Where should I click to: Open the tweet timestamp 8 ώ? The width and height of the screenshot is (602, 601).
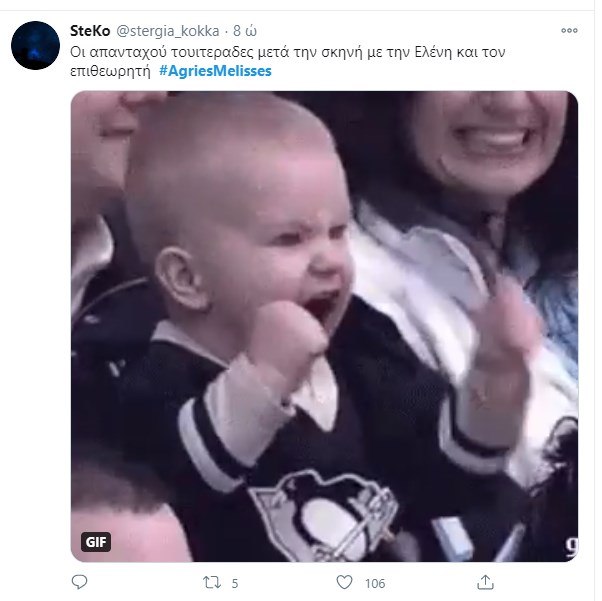point(245,31)
